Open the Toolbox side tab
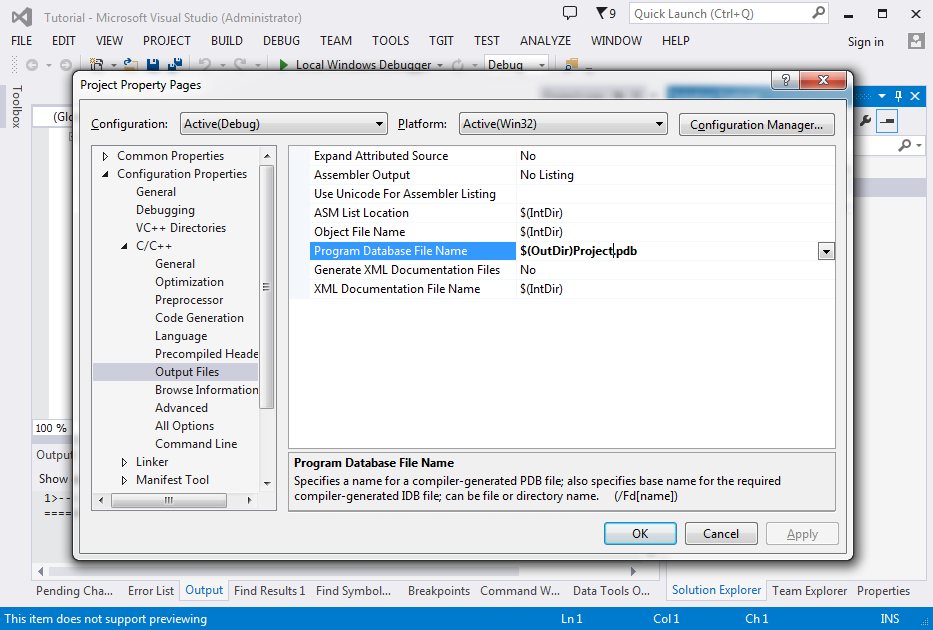 [17, 106]
